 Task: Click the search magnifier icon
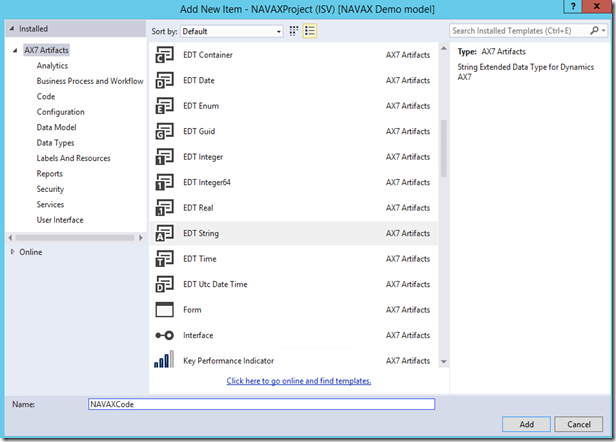594,31
